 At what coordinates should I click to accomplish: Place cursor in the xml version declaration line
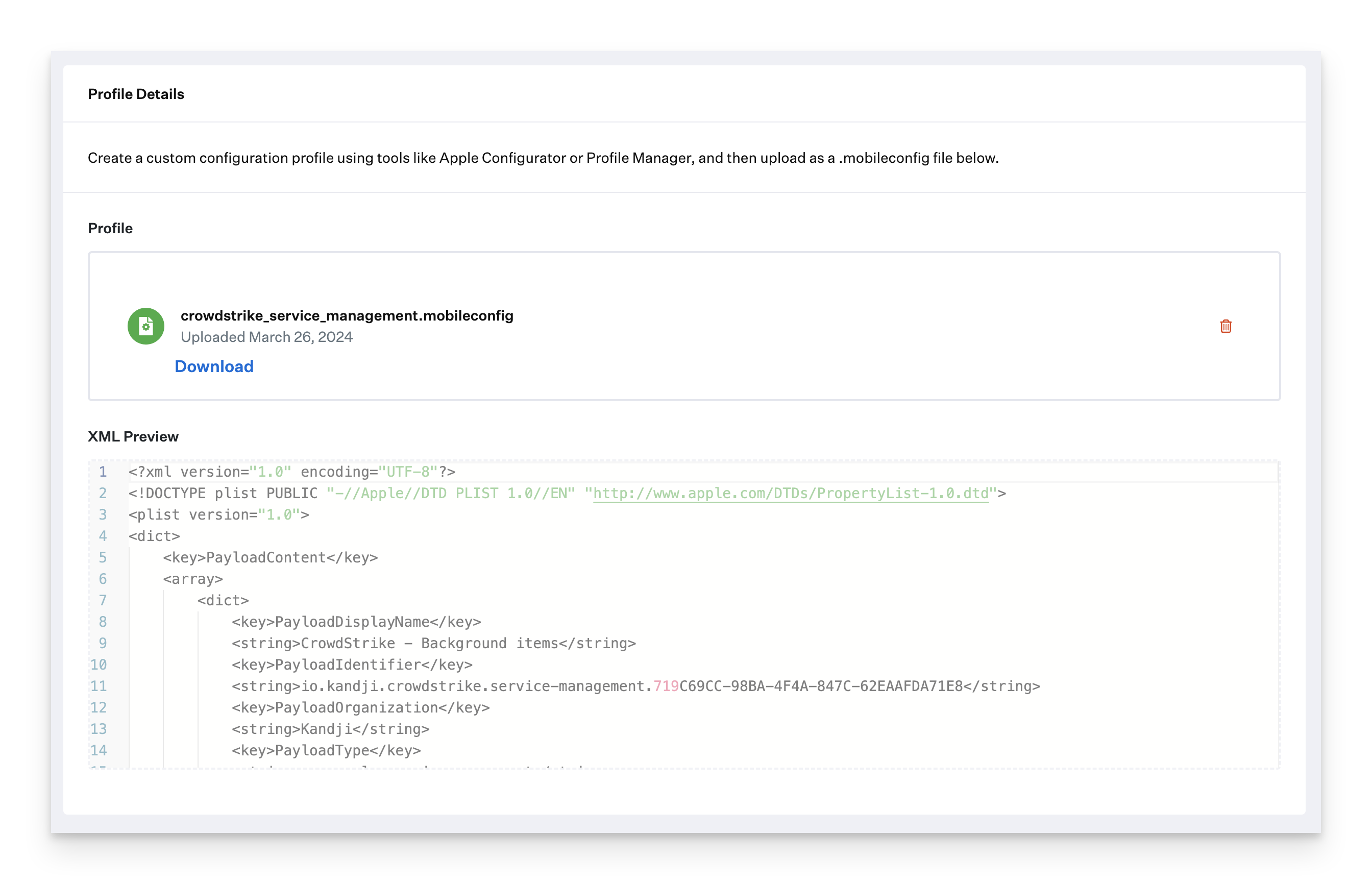(291, 472)
